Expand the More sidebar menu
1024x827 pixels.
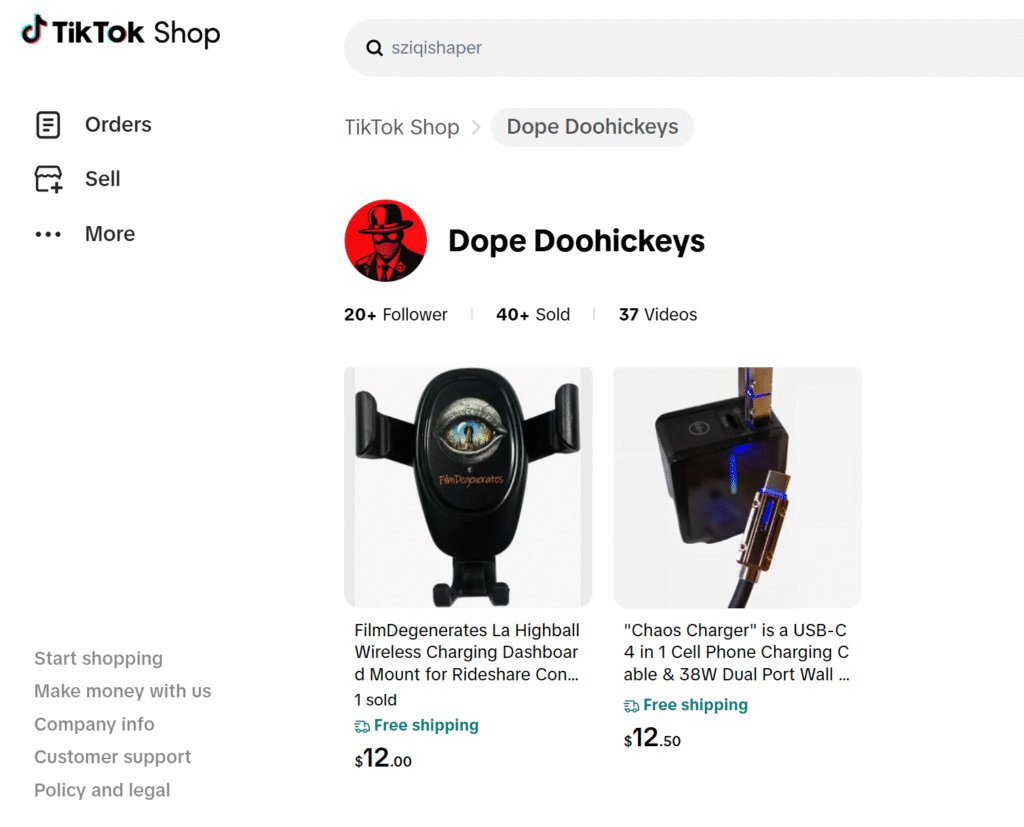coord(110,234)
